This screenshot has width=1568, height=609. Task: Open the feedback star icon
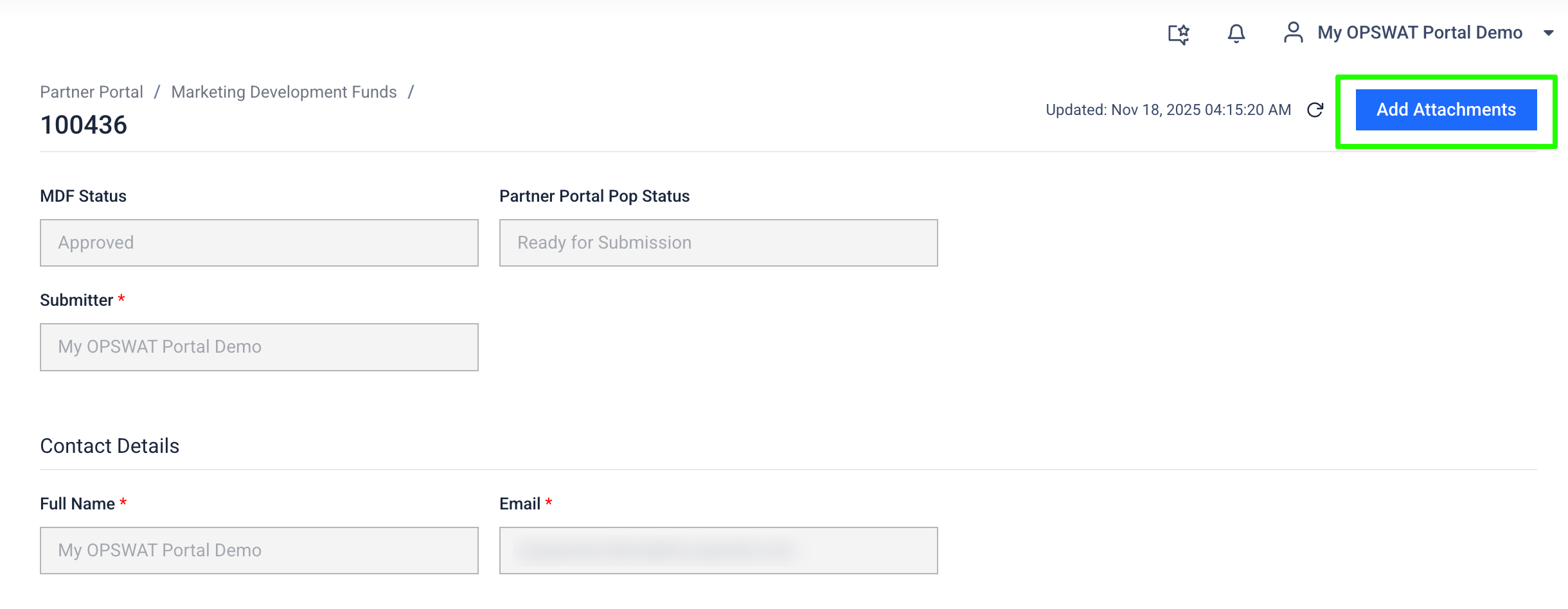1179,33
